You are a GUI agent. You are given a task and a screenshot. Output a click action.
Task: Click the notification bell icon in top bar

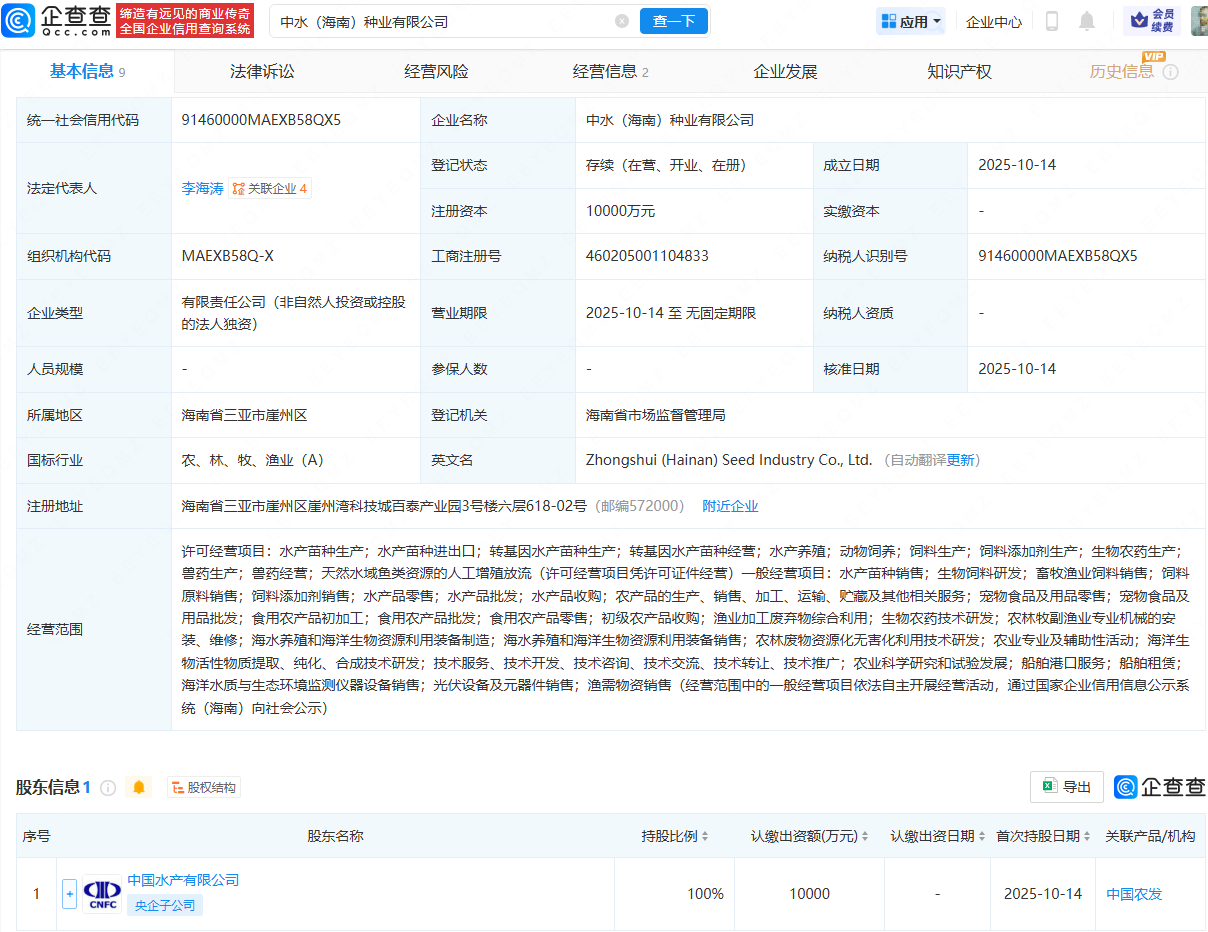coord(1086,20)
